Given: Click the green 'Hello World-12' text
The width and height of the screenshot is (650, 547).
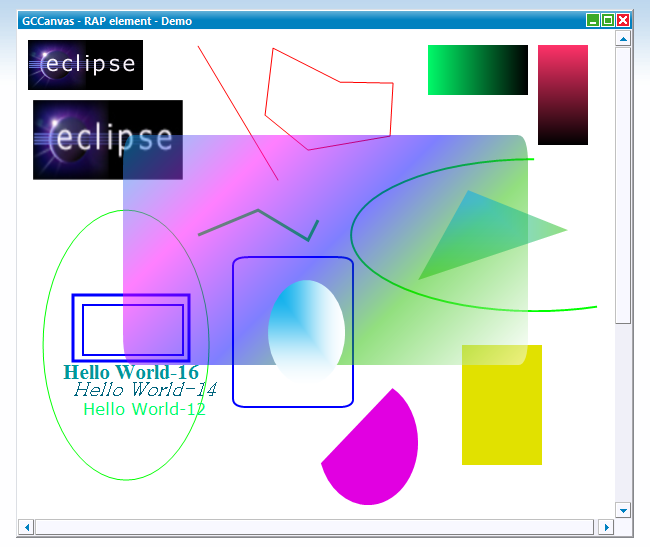Looking at the screenshot, I should point(144,409).
